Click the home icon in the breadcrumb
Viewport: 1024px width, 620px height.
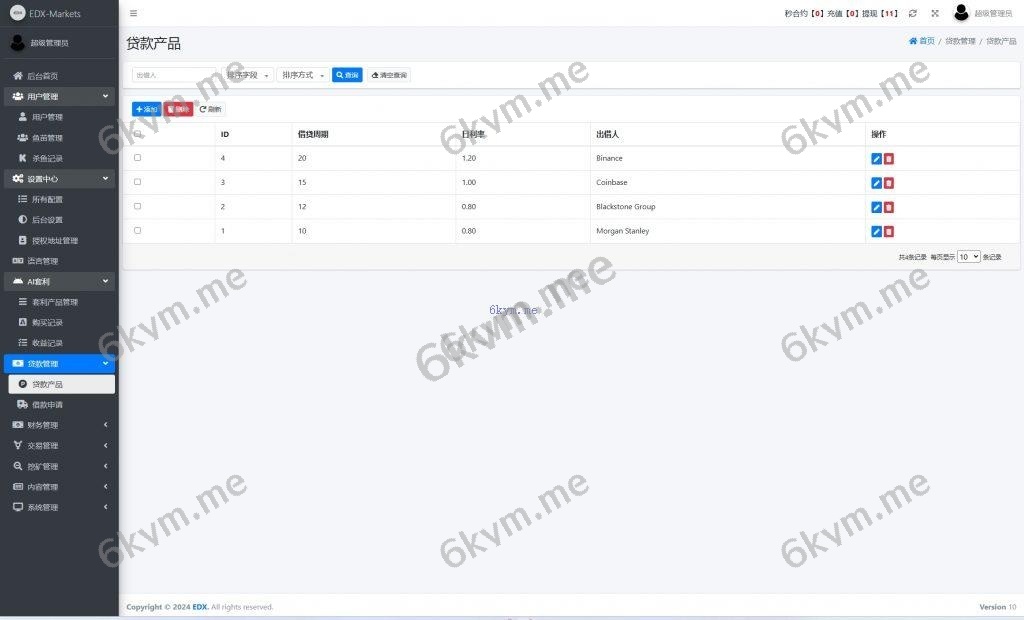click(x=913, y=41)
